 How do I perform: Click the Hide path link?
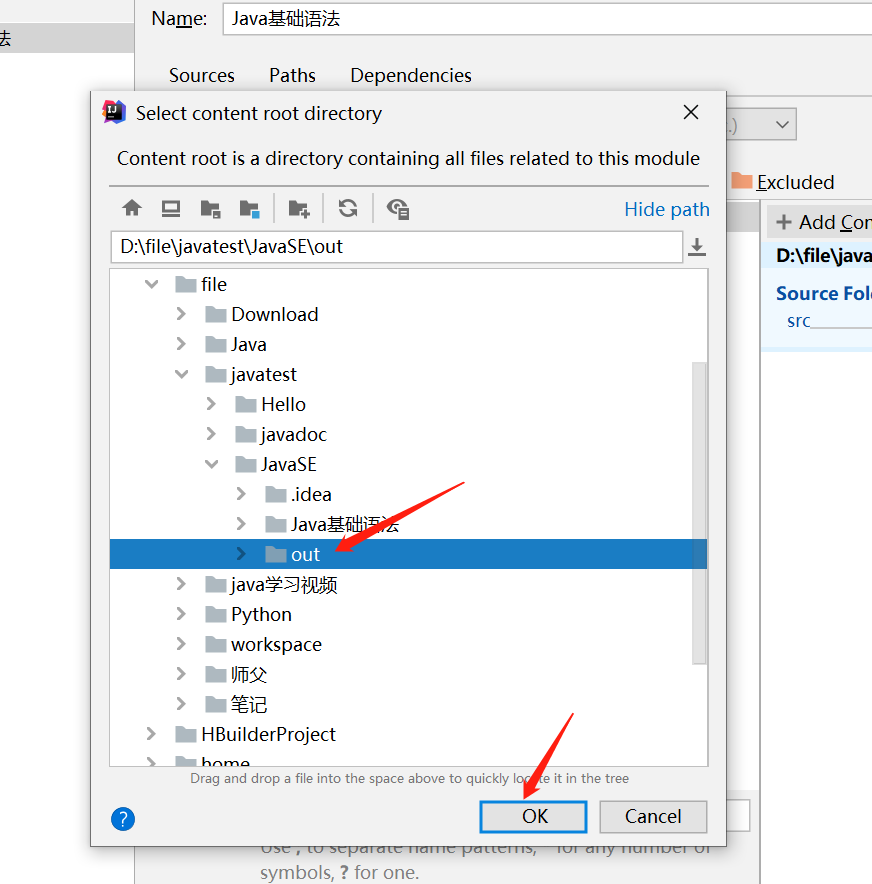[667, 209]
